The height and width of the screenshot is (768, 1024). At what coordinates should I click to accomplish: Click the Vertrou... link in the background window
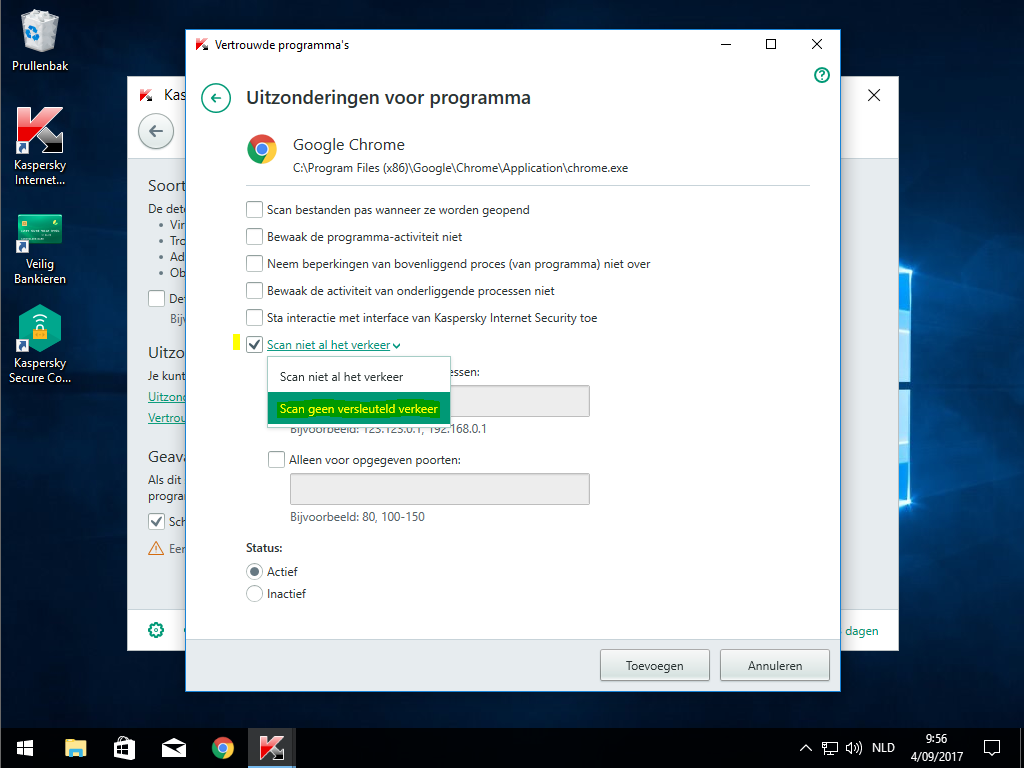pos(167,417)
